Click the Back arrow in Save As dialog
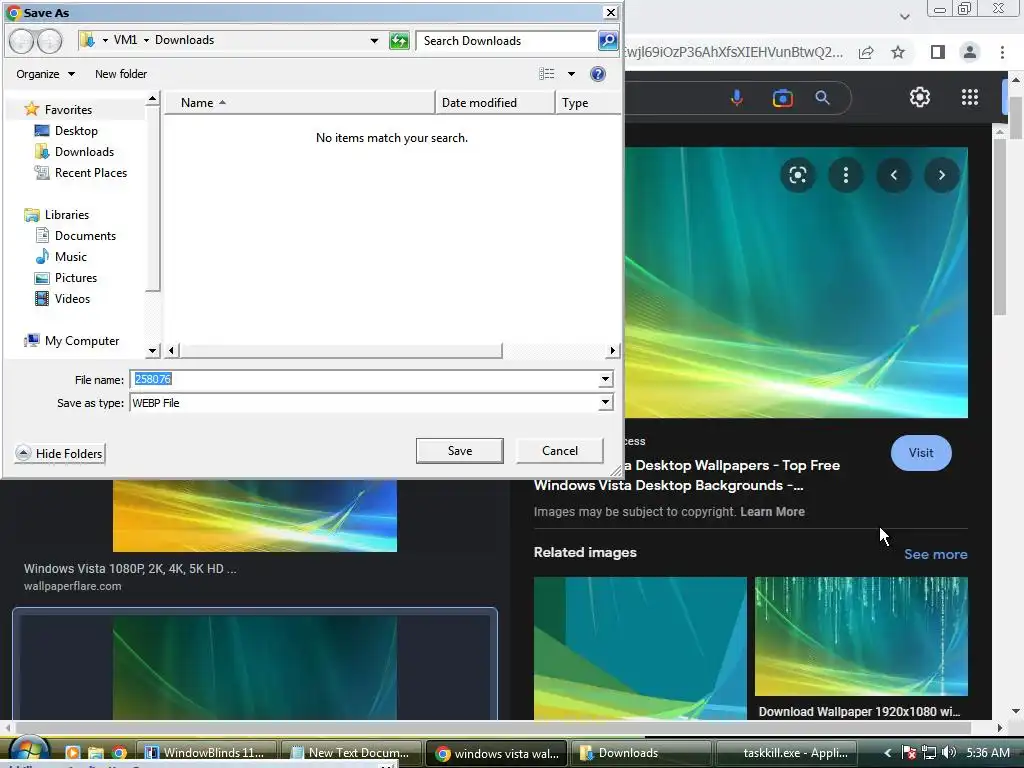 [x=22, y=41]
